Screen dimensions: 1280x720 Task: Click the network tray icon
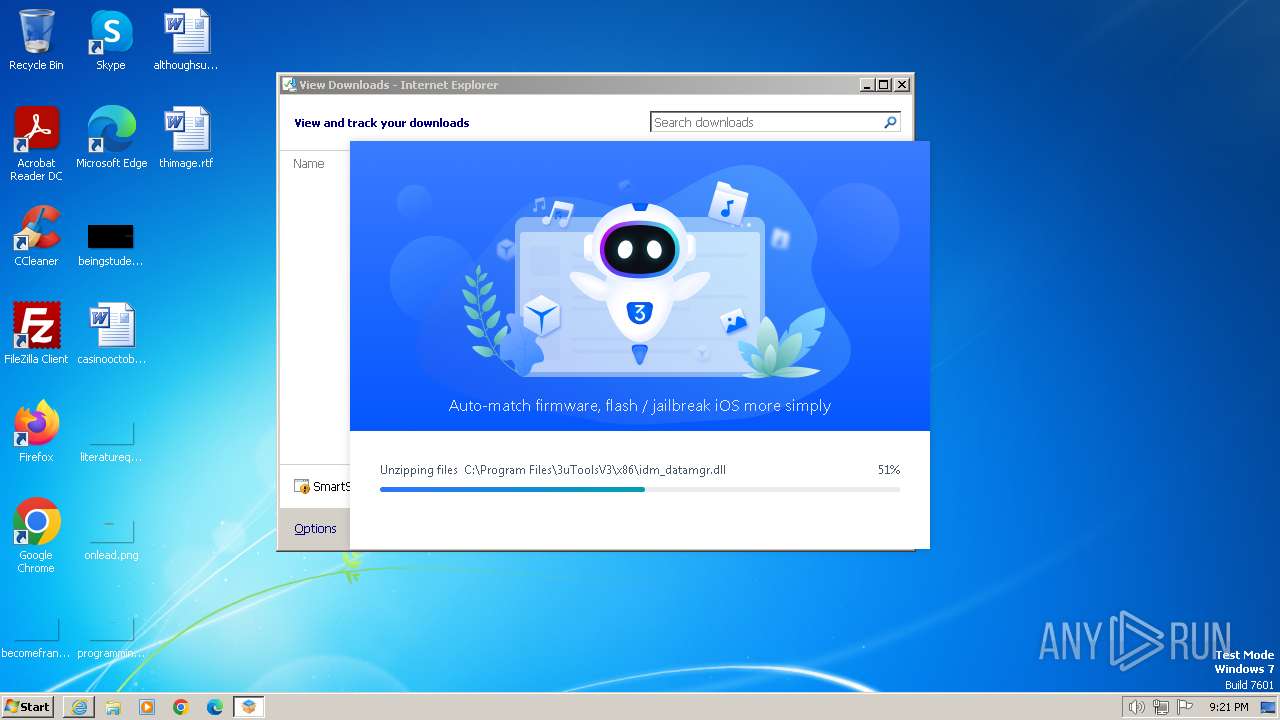1161,707
